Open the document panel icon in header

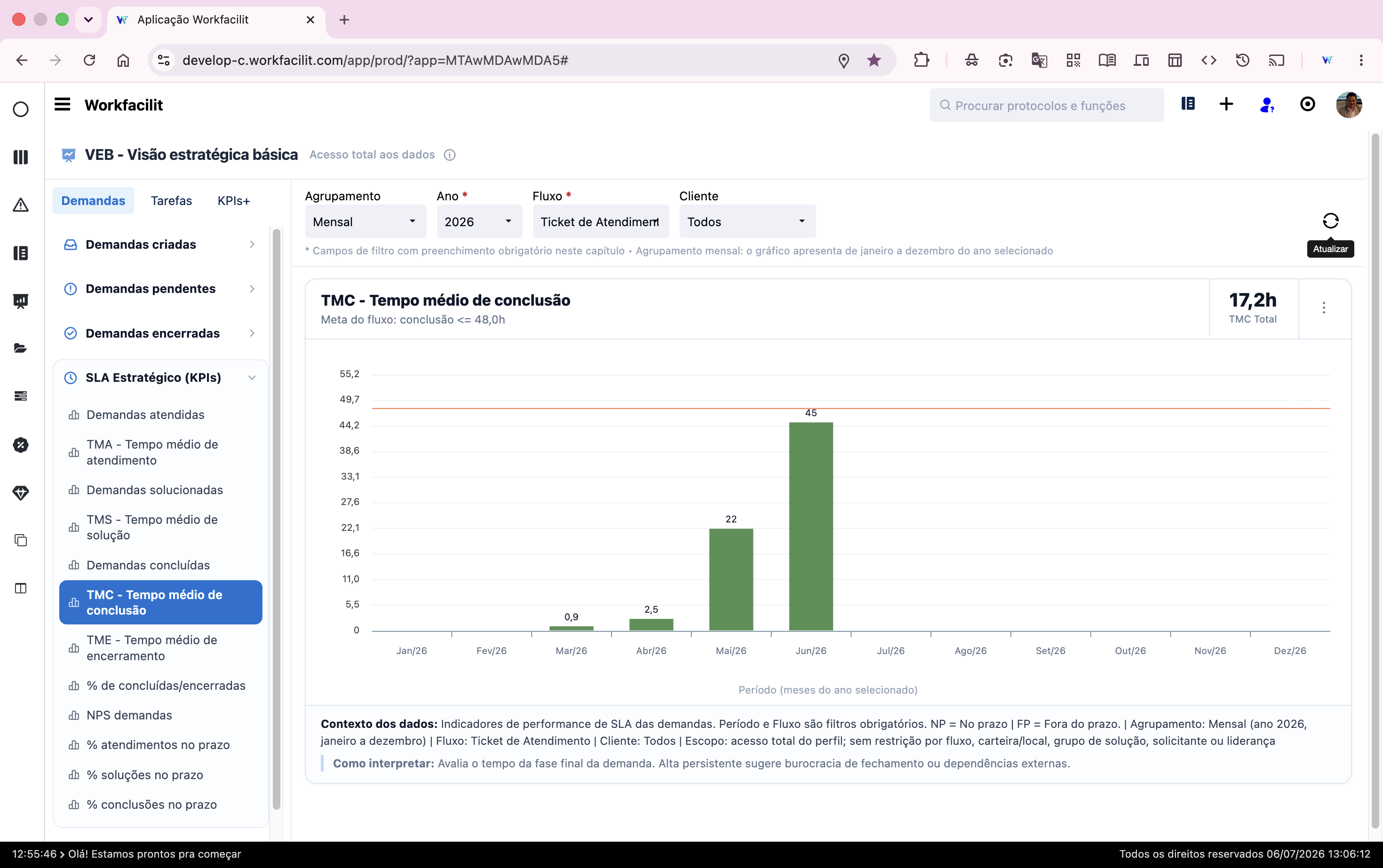coord(1188,104)
